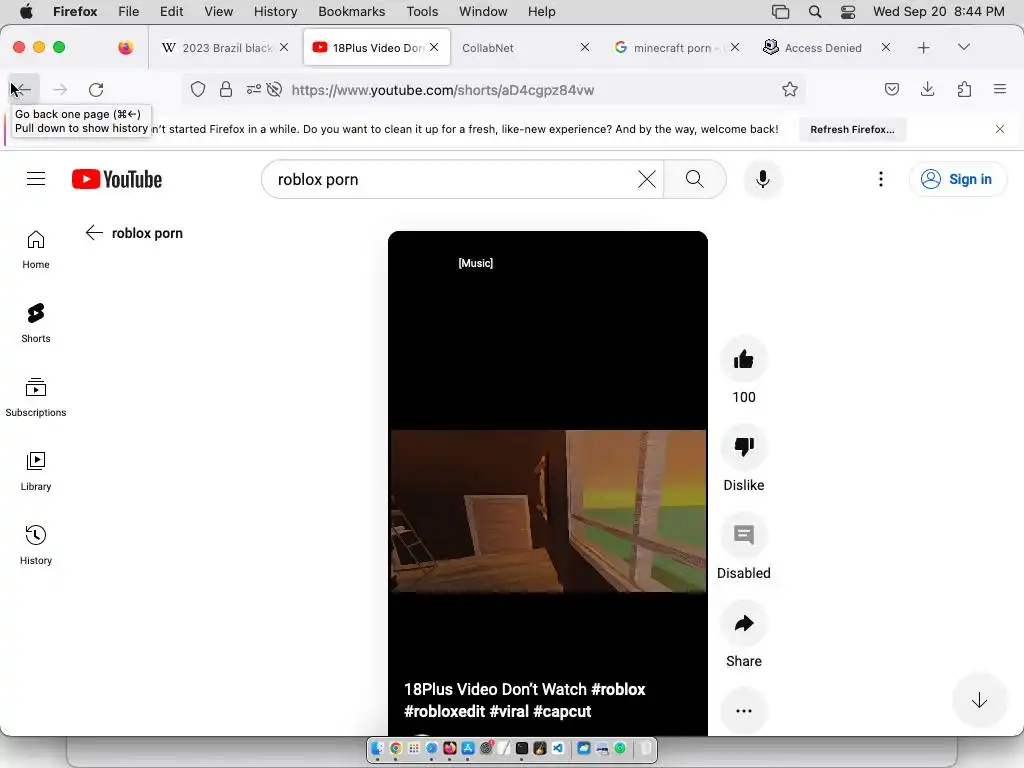Open the Tools menu in menu bar
Viewport: 1024px width, 768px height.
point(422,12)
